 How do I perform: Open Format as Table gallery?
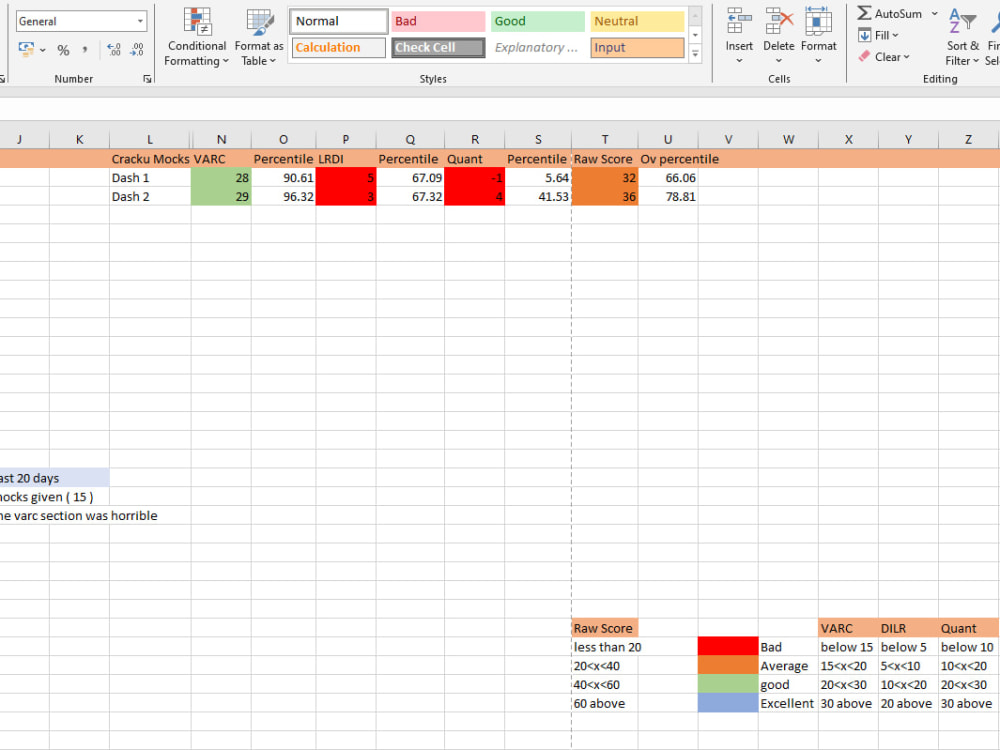(259, 37)
